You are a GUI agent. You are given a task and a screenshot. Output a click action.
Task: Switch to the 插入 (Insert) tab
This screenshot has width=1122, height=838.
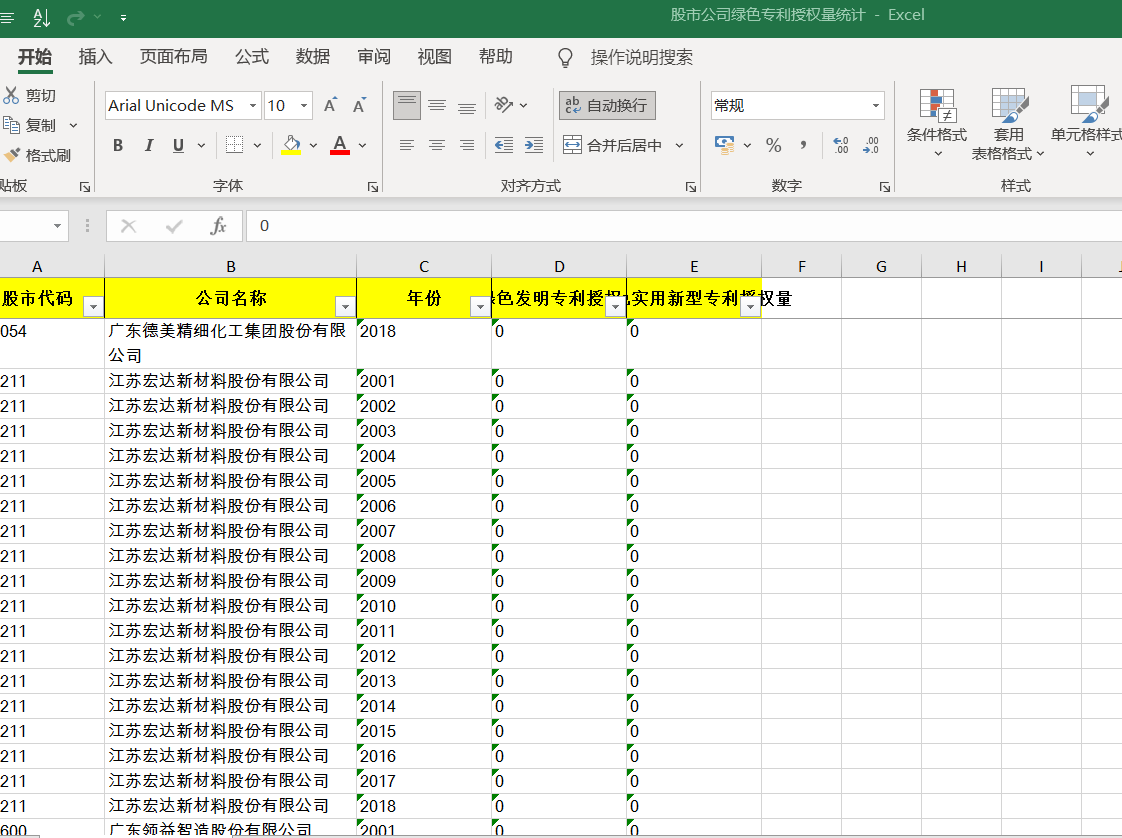tap(95, 57)
